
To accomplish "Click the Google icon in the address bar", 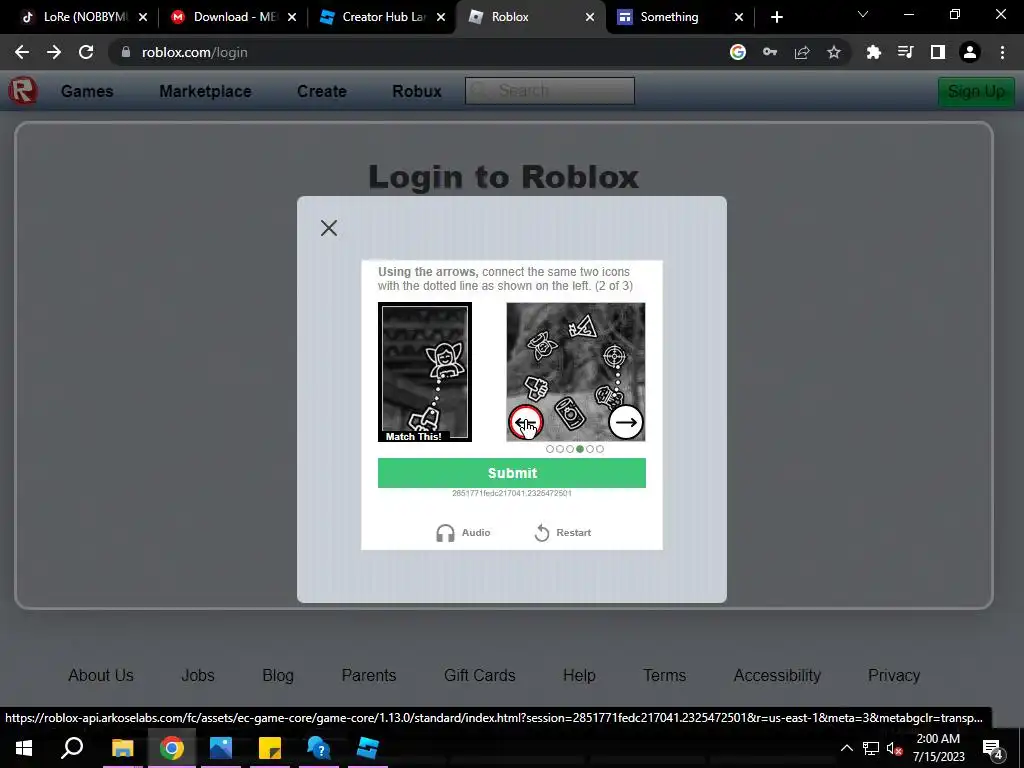I will (738, 52).
